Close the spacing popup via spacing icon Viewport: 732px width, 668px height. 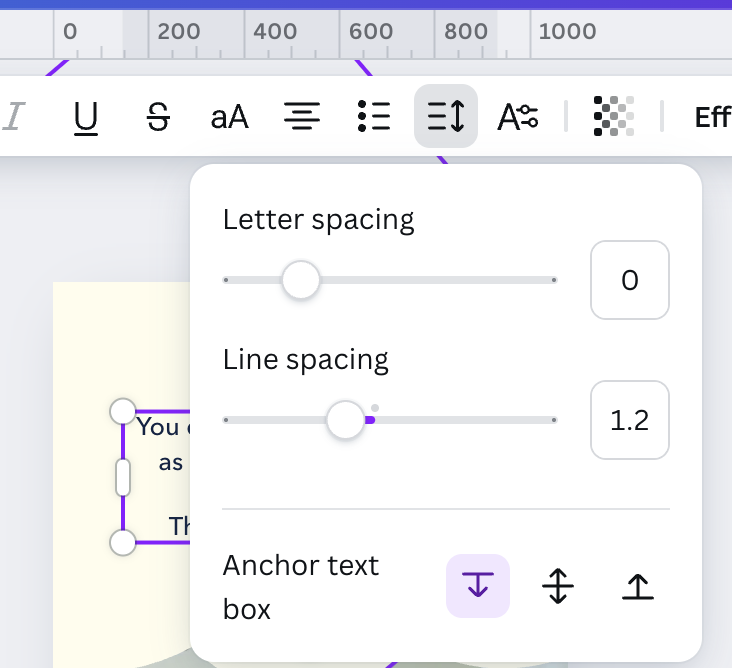446,116
